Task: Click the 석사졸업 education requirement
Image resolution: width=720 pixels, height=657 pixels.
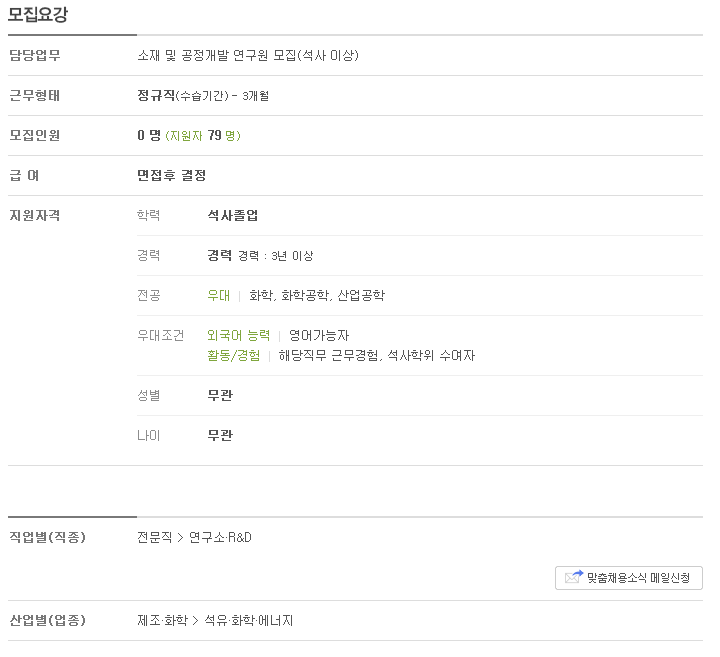Action: coord(232,215)
